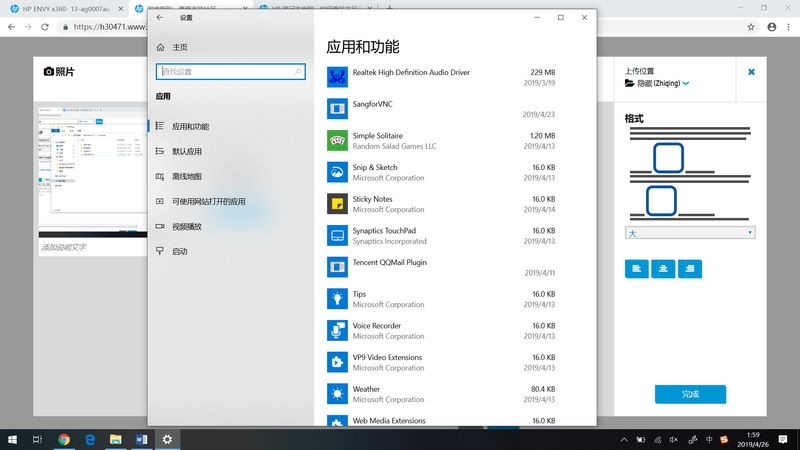Close the photo upload panel with X
The height and width of the screenshot is (450, 800).
tap(751, 72)
